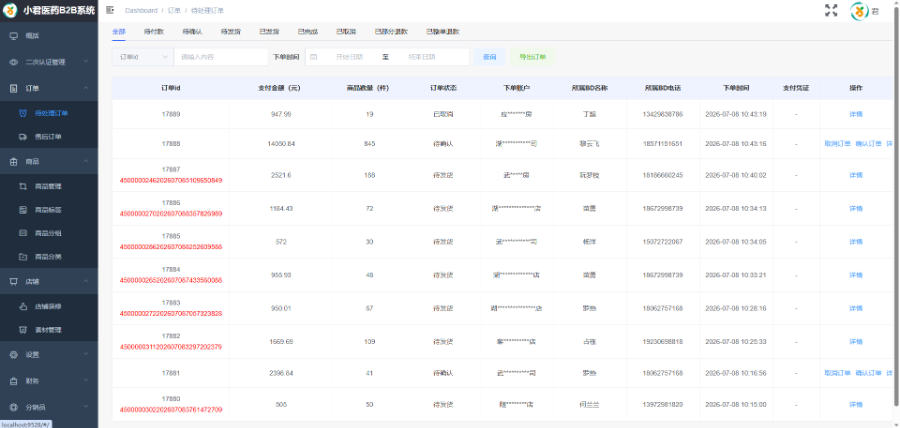
Task: Toggle fullscreen with the expand-arrows icon
Action: 831,10
